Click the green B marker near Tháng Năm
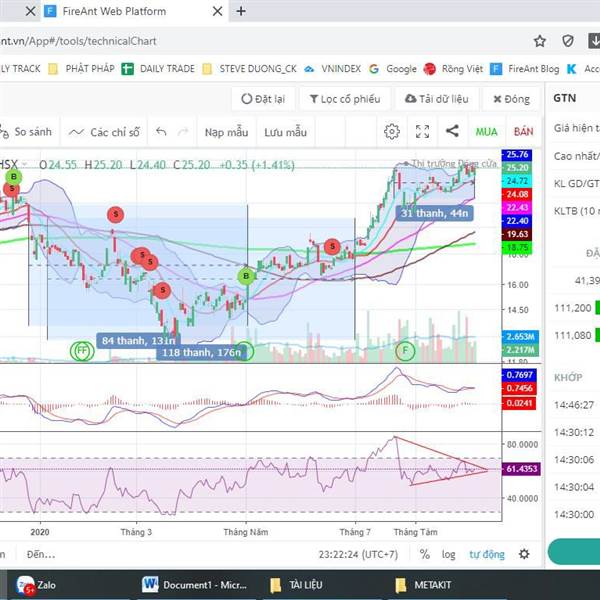600x600 pixels. click(x=246, y=276)
